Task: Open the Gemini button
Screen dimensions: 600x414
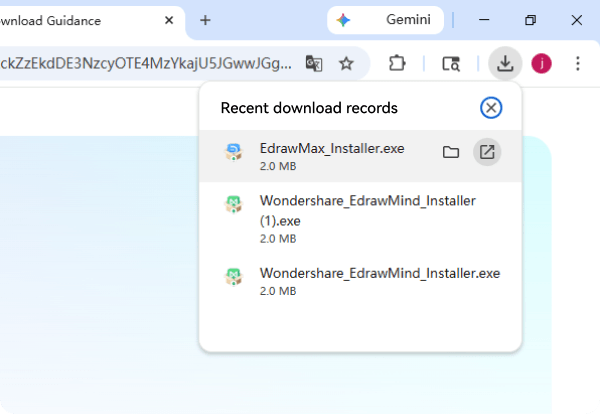Action: tap(385, 20)
